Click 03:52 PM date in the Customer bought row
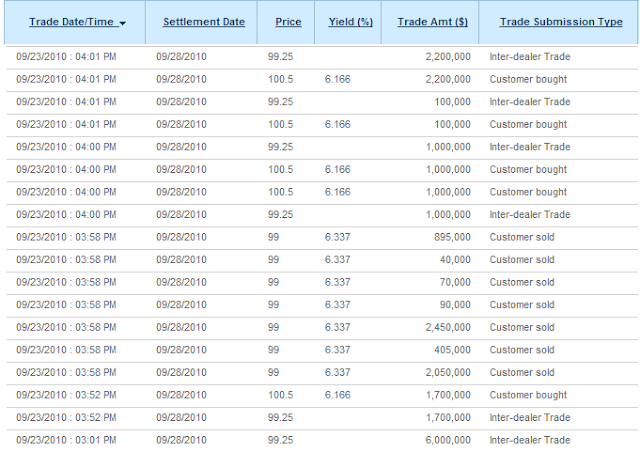 pos(66,395)
